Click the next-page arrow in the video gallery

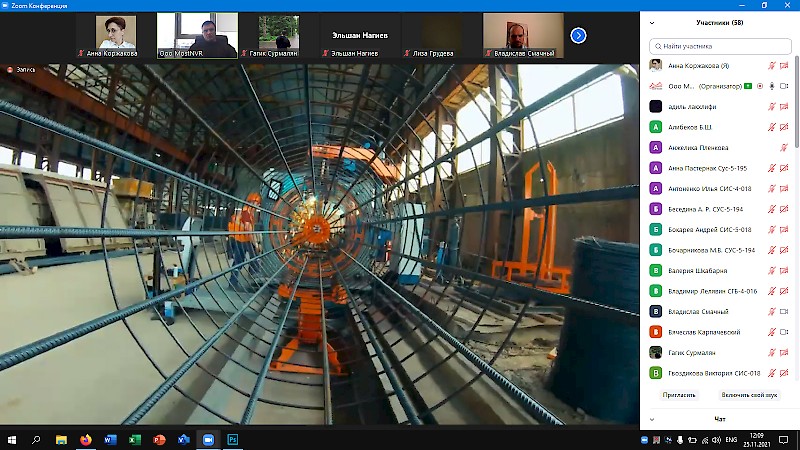click(x=578, y=36)
